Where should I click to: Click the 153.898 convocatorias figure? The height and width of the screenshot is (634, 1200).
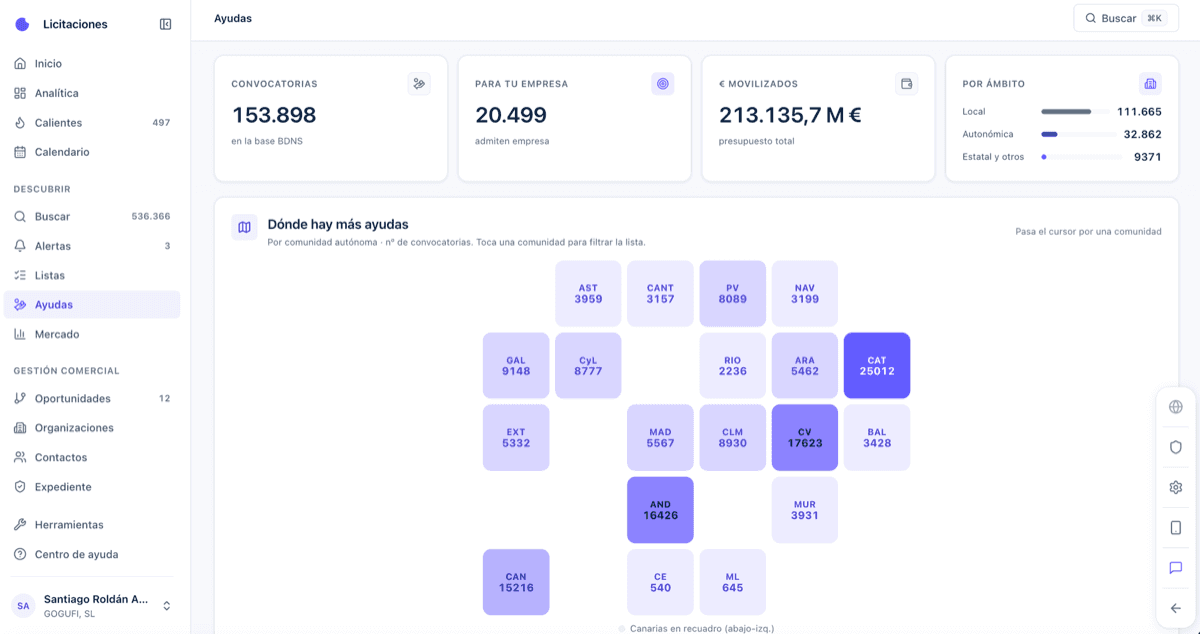pos(274,115)
